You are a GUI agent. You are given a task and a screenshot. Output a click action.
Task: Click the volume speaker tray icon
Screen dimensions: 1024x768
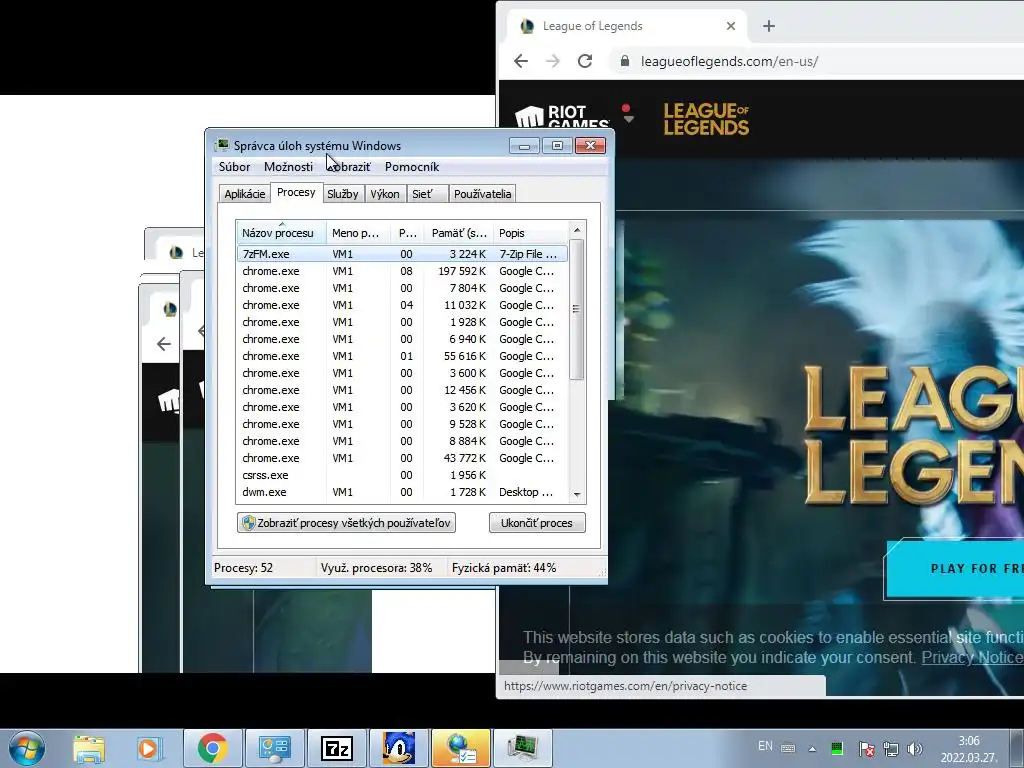click(915, 749)
